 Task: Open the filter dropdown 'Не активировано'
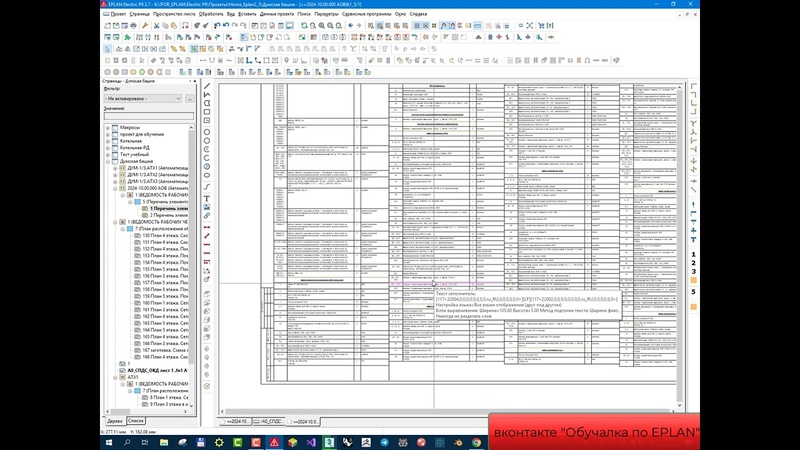coord(143,98)
